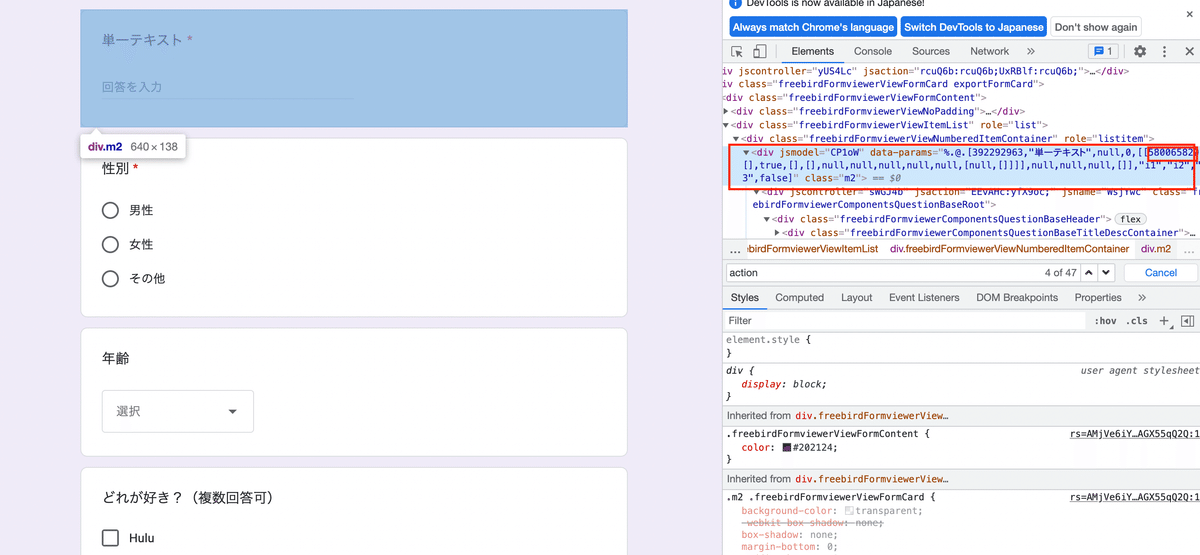
Task: Toggle the computed styles sidebar icon
Action: 1187,321
